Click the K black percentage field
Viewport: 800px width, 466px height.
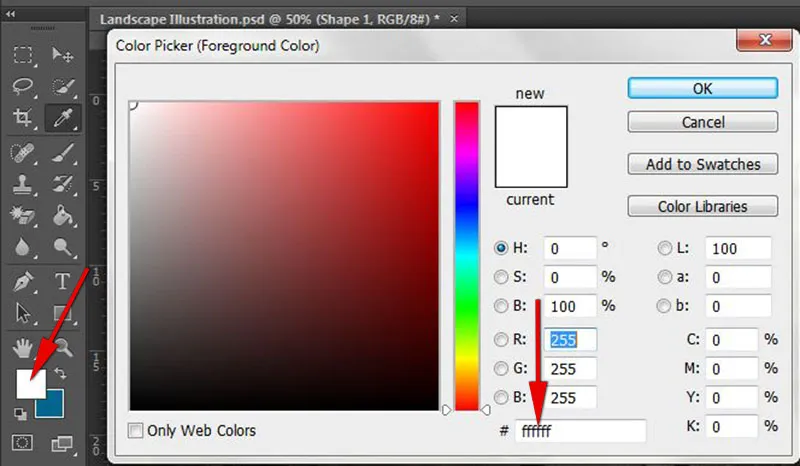tap(732, 426)
